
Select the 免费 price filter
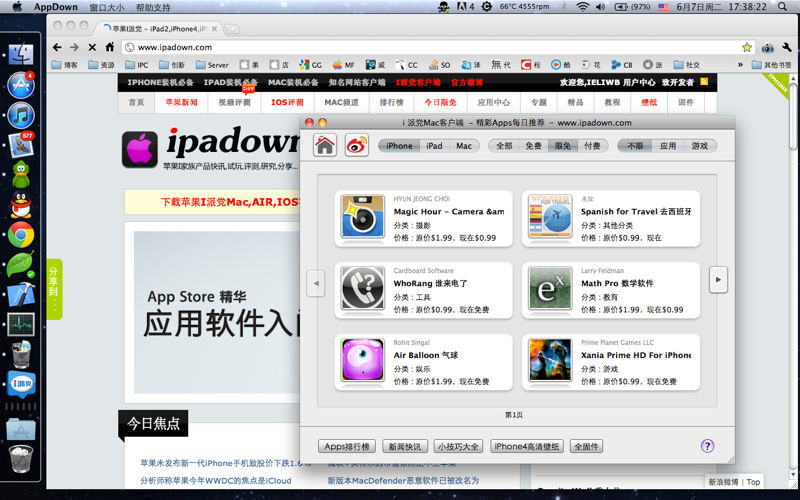pyautogui.click(x=533, y=146)
